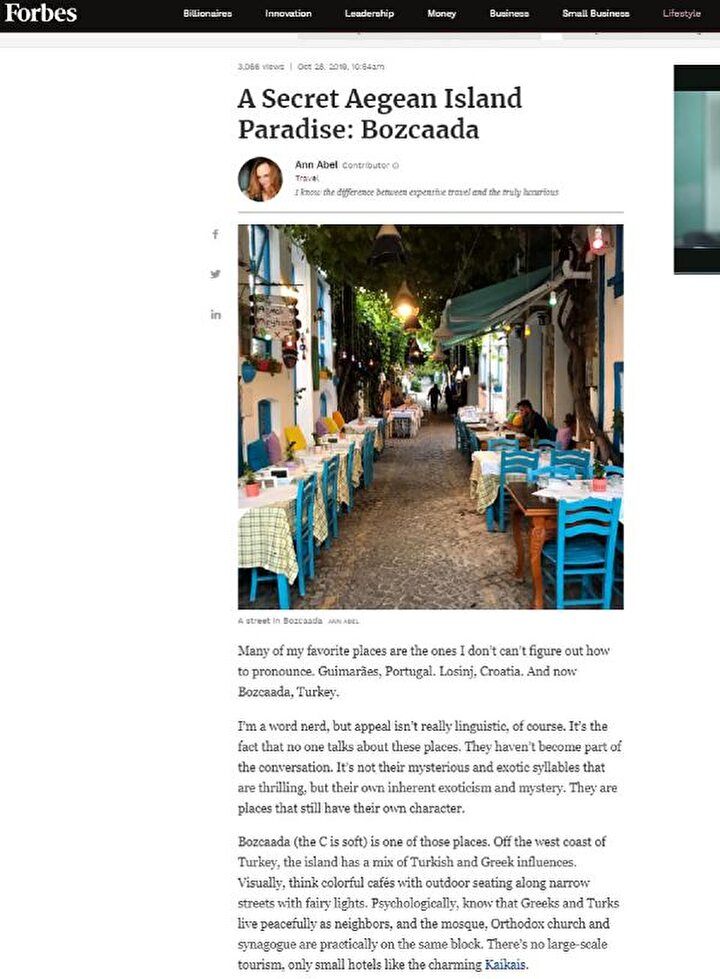
Task: Click the Ann Abel author name link
Action: pos(316,165)
